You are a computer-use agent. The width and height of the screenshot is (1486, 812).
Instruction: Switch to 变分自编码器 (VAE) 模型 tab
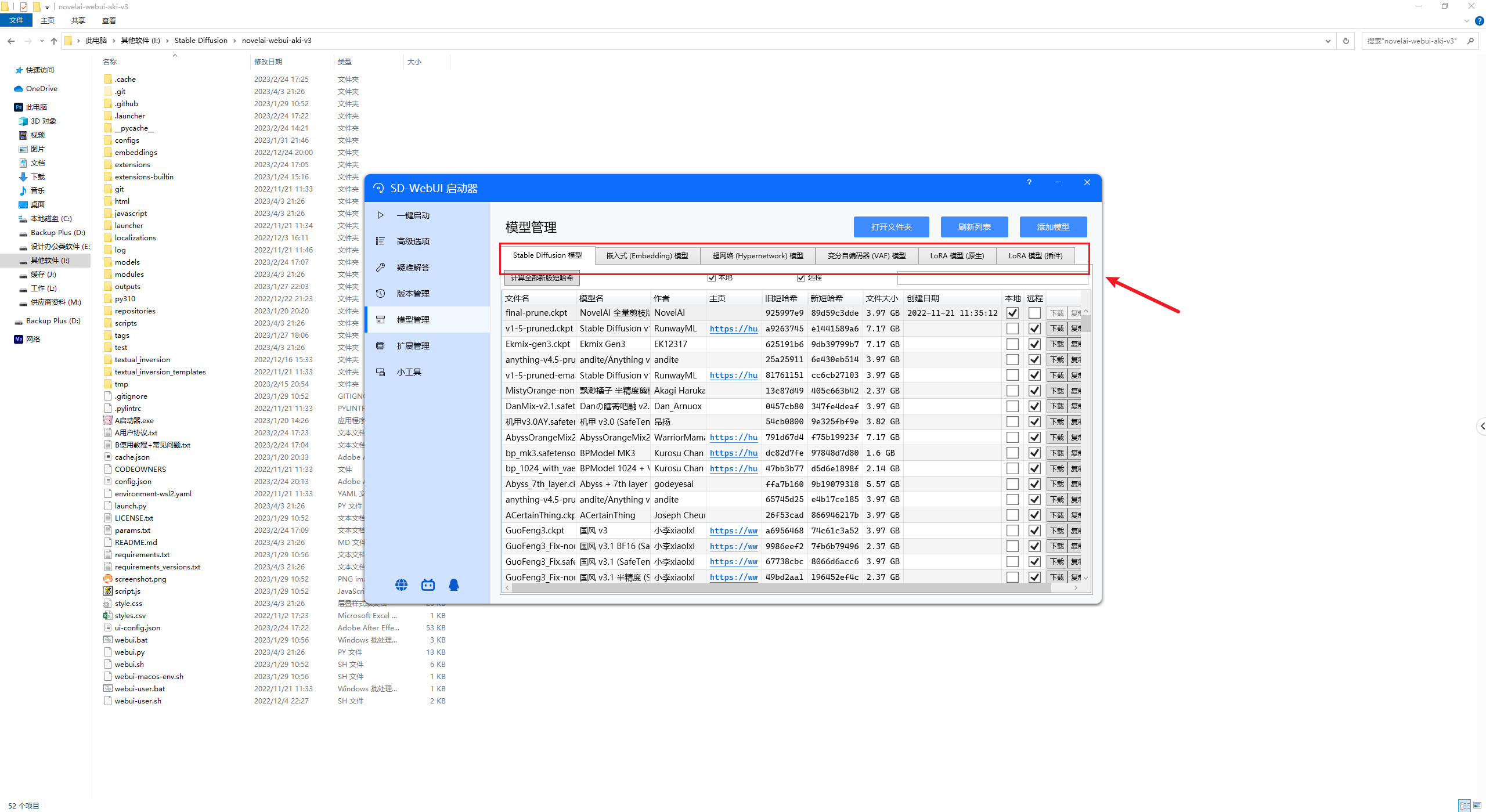[866, 256]
